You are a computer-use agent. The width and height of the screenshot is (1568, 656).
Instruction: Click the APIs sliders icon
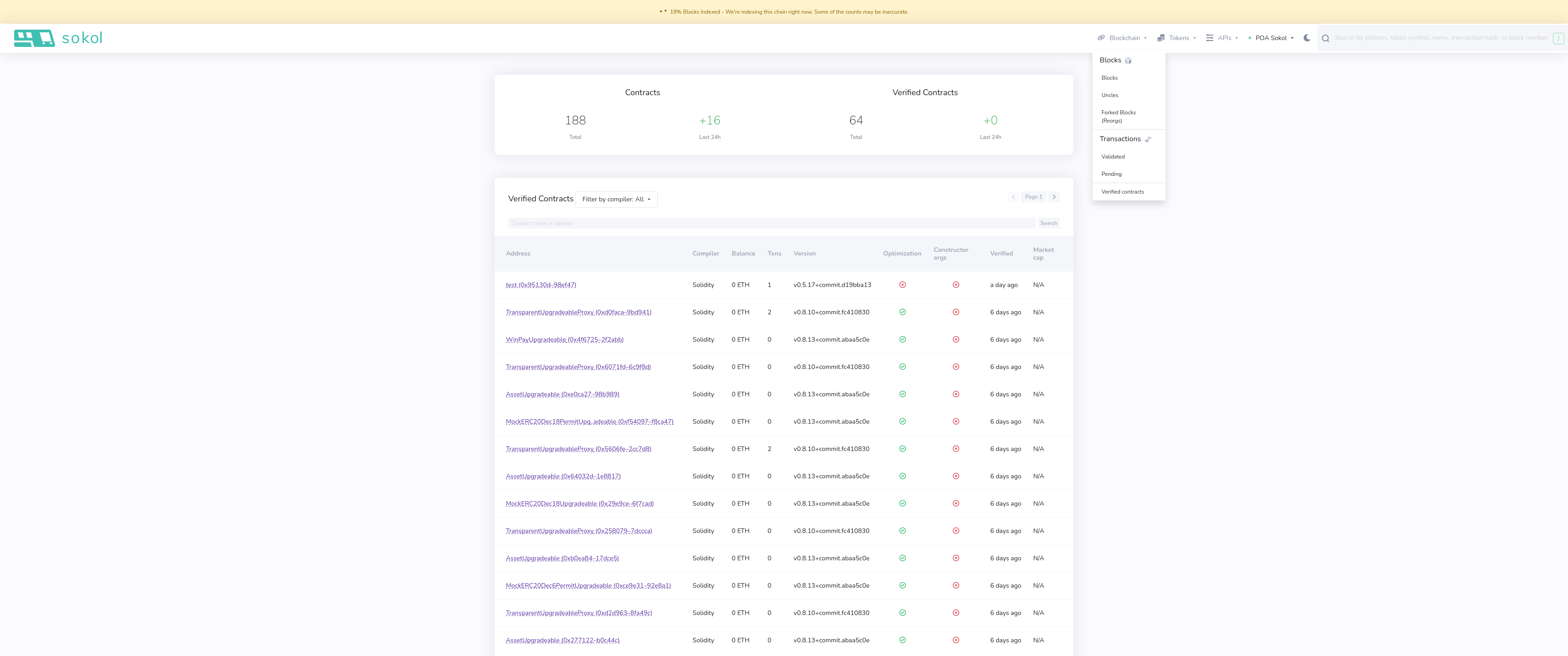coord(1209,38)
